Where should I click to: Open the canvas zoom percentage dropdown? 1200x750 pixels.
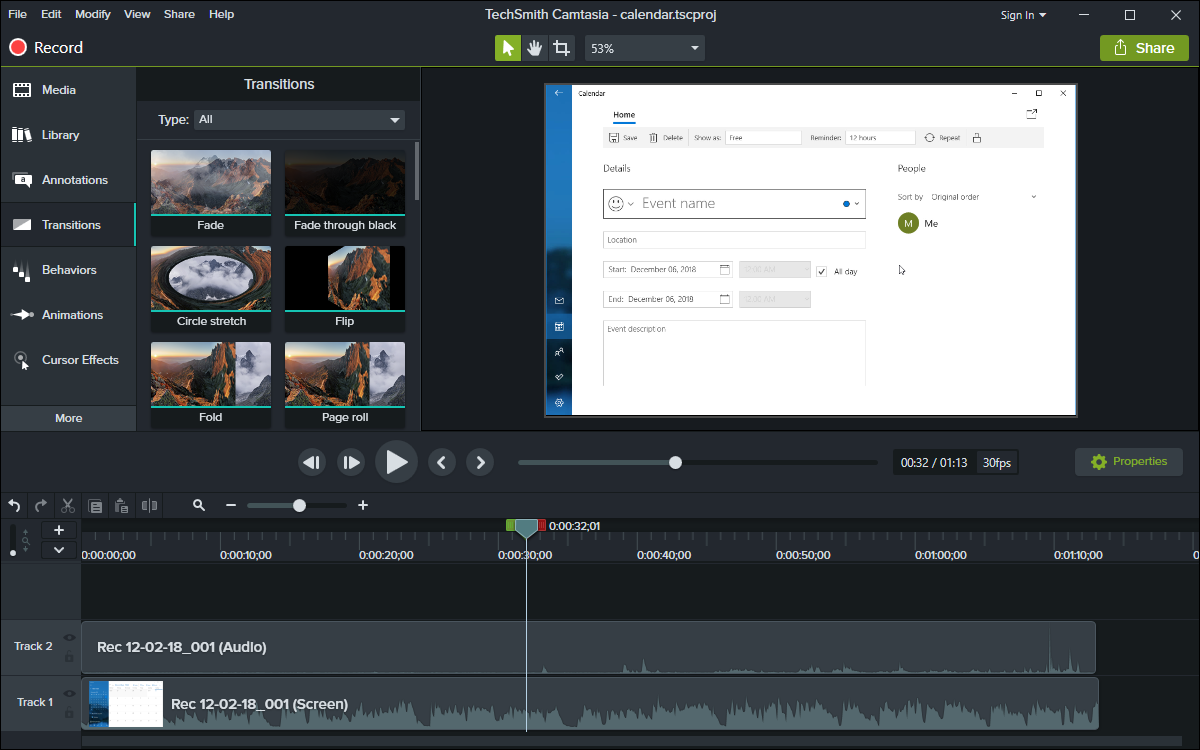point(644,47)
